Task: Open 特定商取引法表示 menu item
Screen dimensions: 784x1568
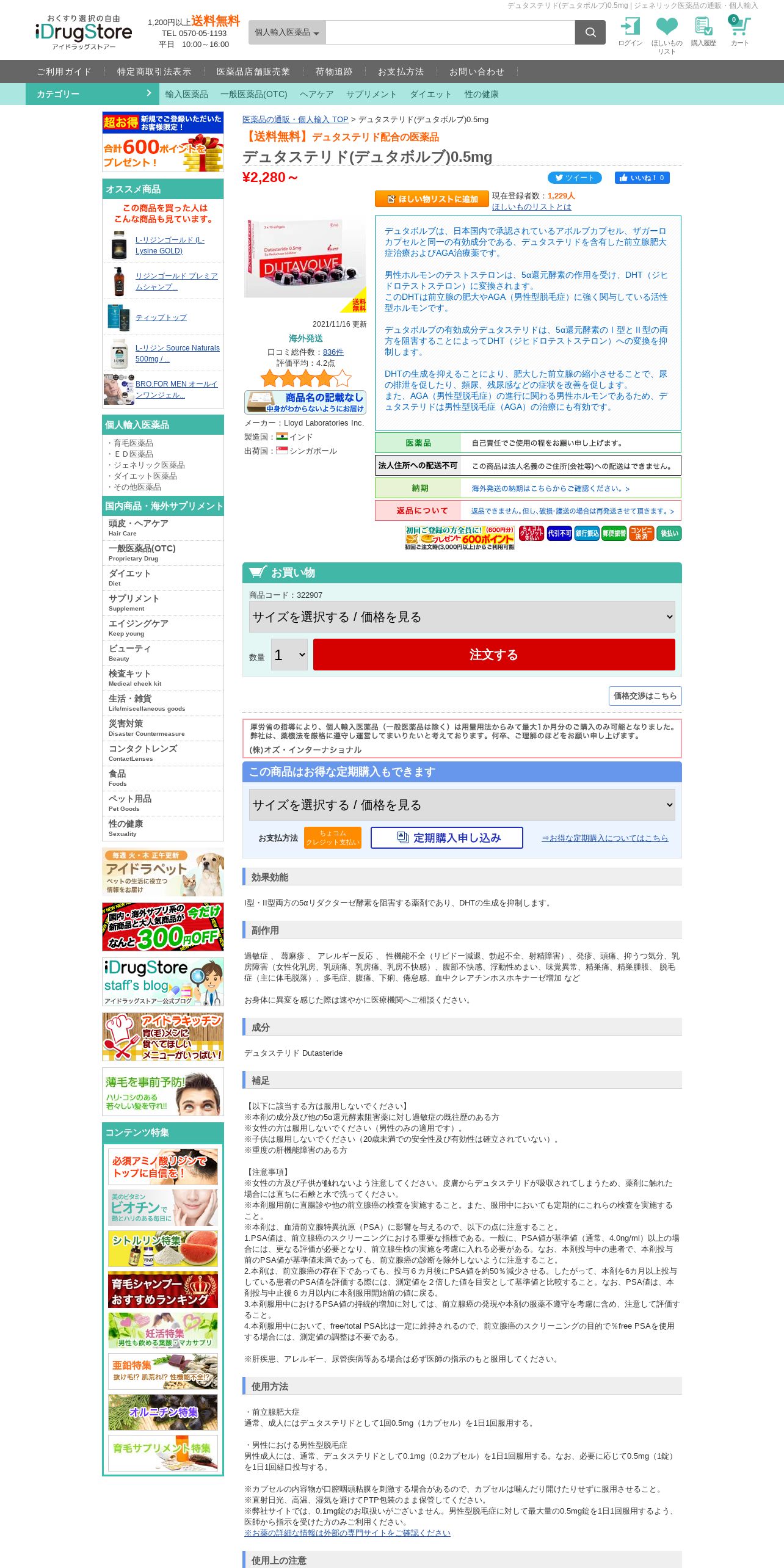Action: coord(154,71)
